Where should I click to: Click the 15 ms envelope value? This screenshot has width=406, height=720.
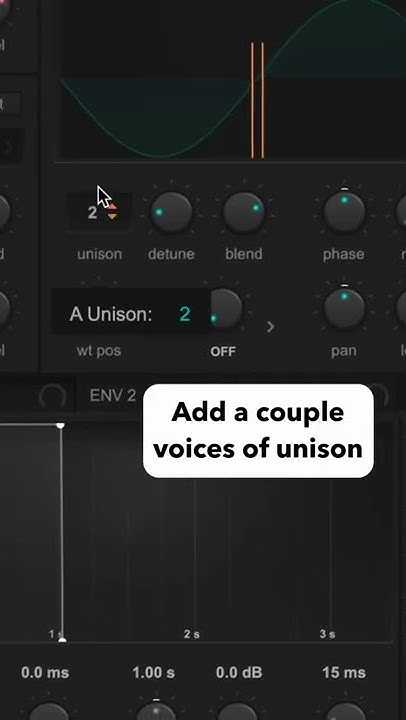coord(344,673)
